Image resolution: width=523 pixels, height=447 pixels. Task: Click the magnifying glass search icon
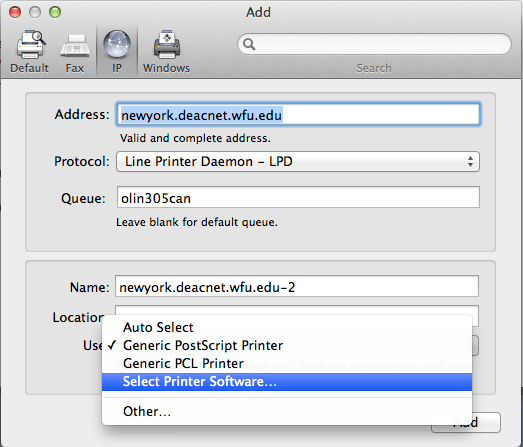point(249,44)
